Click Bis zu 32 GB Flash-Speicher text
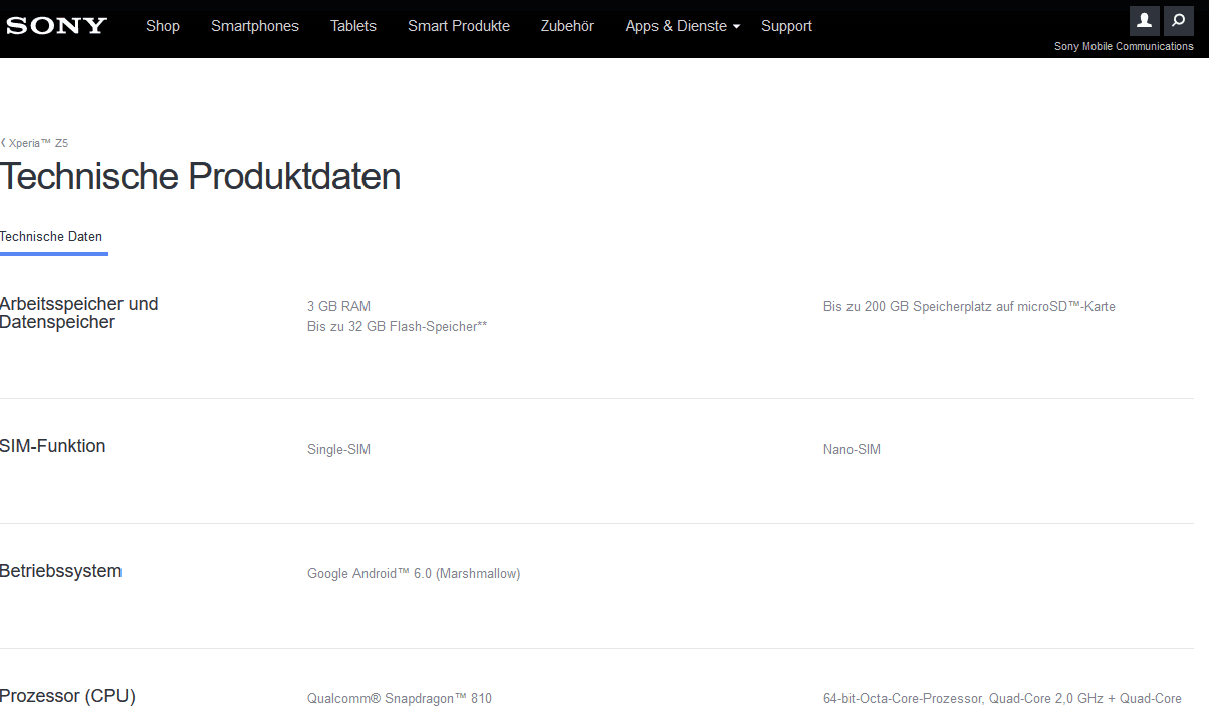 397,326
